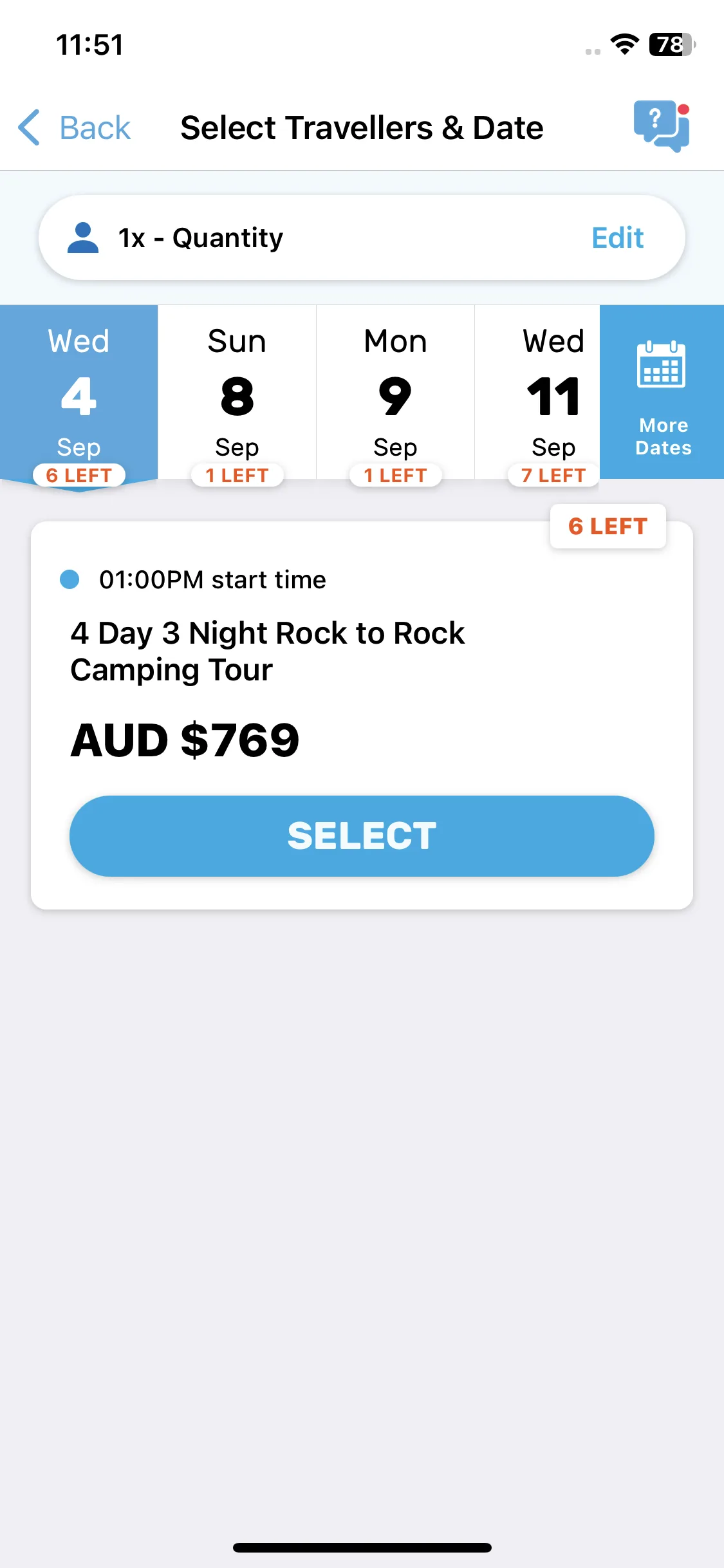The image size is (724, 1568).
Task: Click the SELECT button for the tour
Action: click(362, 836)
